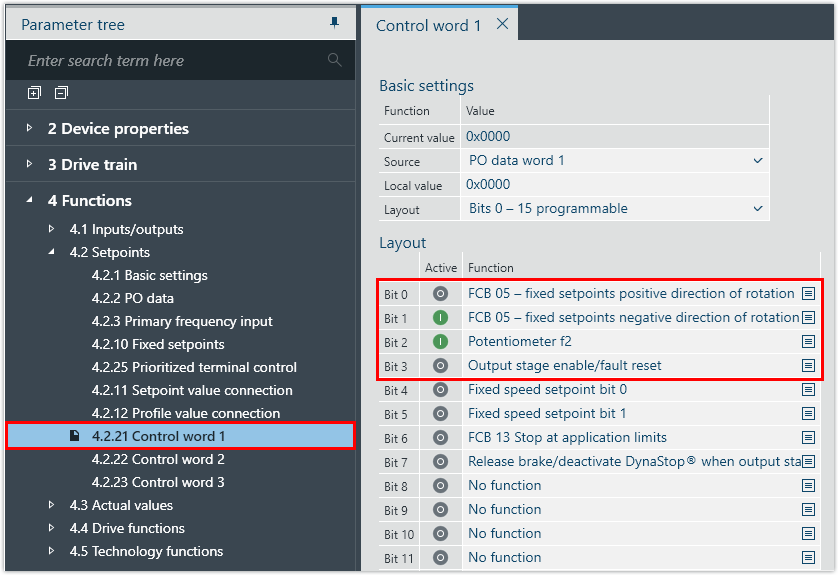
Task: Open 4.2.22 Control word 2
Action: pyautogui.click(x=157, y=459)
